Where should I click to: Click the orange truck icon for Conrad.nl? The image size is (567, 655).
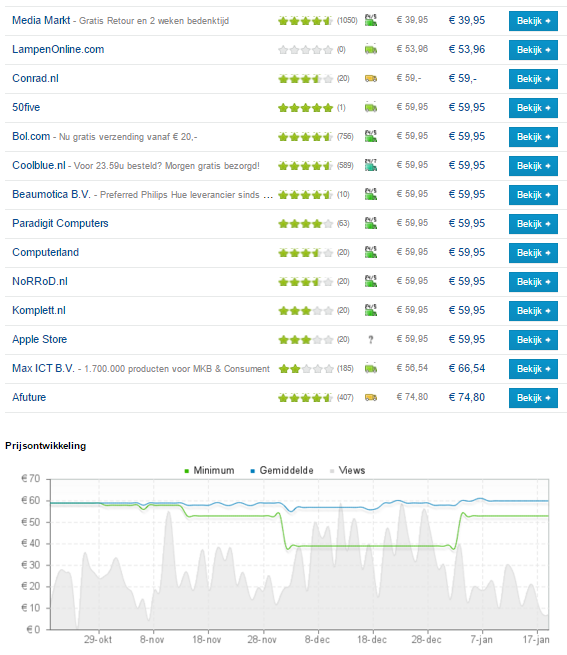coord(371,79)
